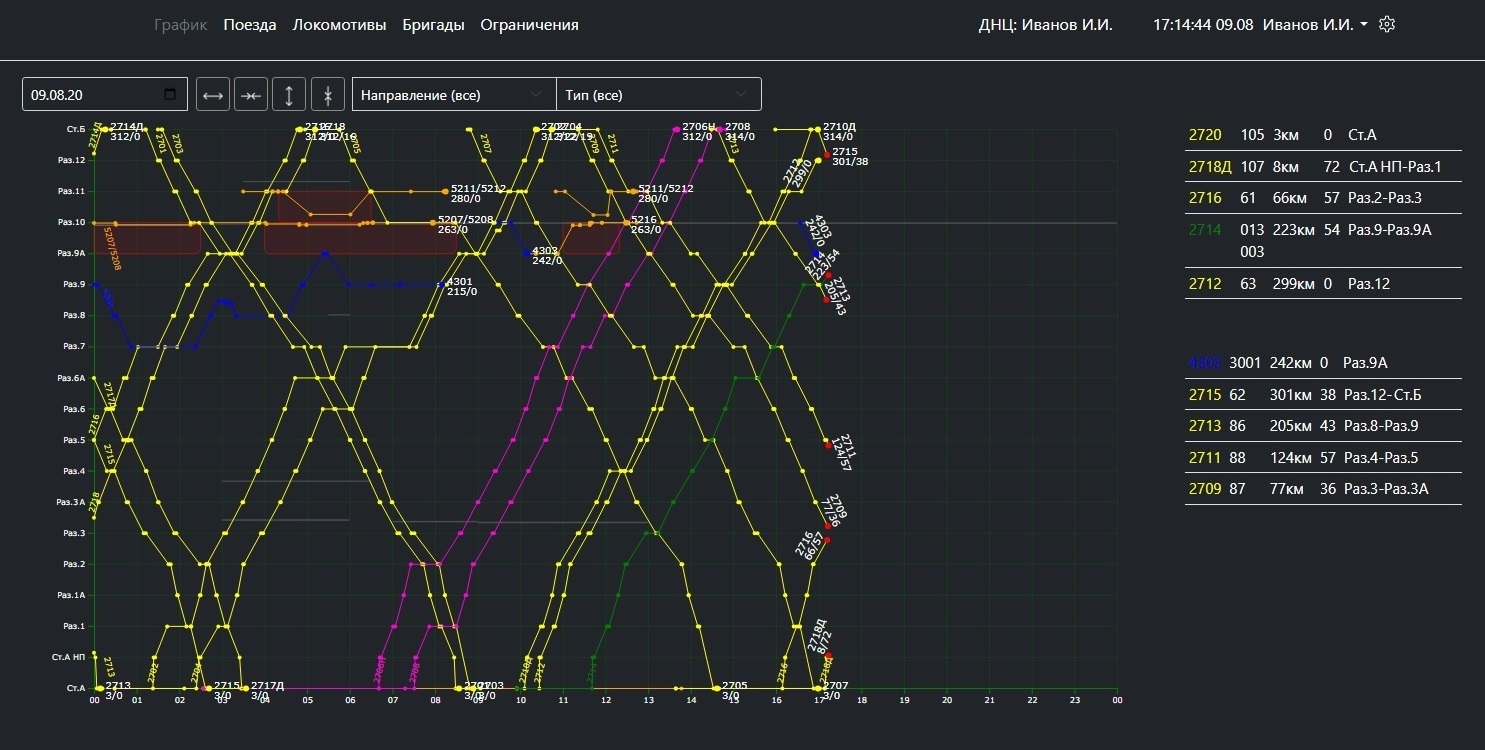Select green train 2714 in the list
This screenshot has width=1485, height=750.
[x=1323, y=240]
